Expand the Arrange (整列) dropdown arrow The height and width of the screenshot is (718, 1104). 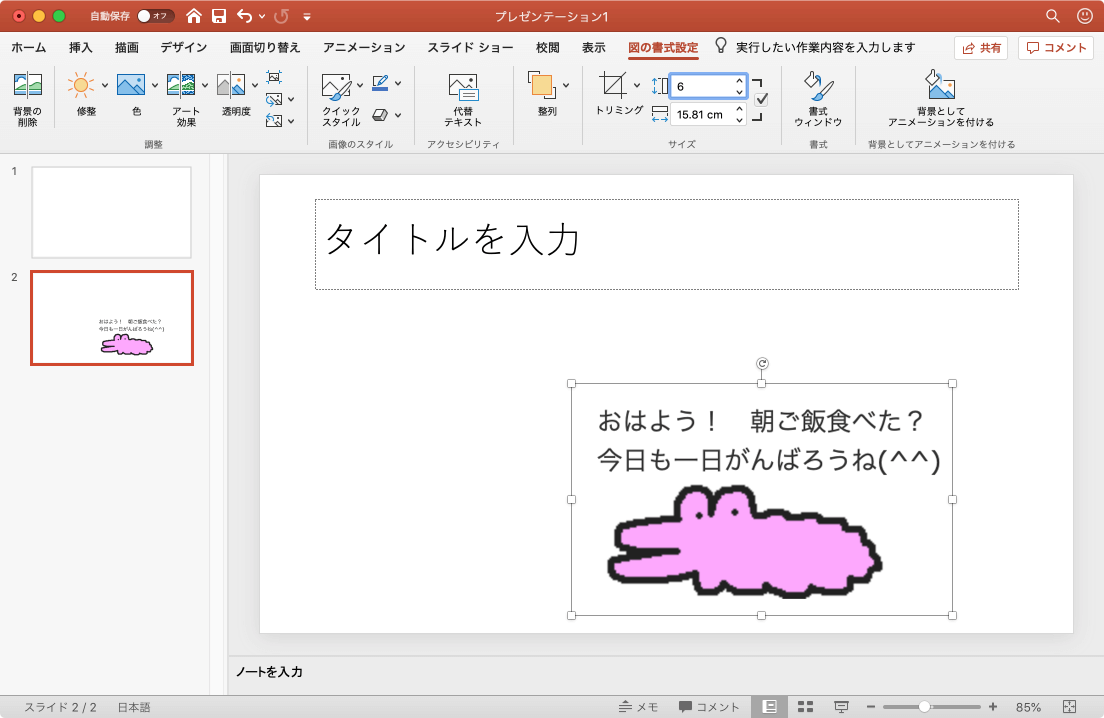click(566, 85)
